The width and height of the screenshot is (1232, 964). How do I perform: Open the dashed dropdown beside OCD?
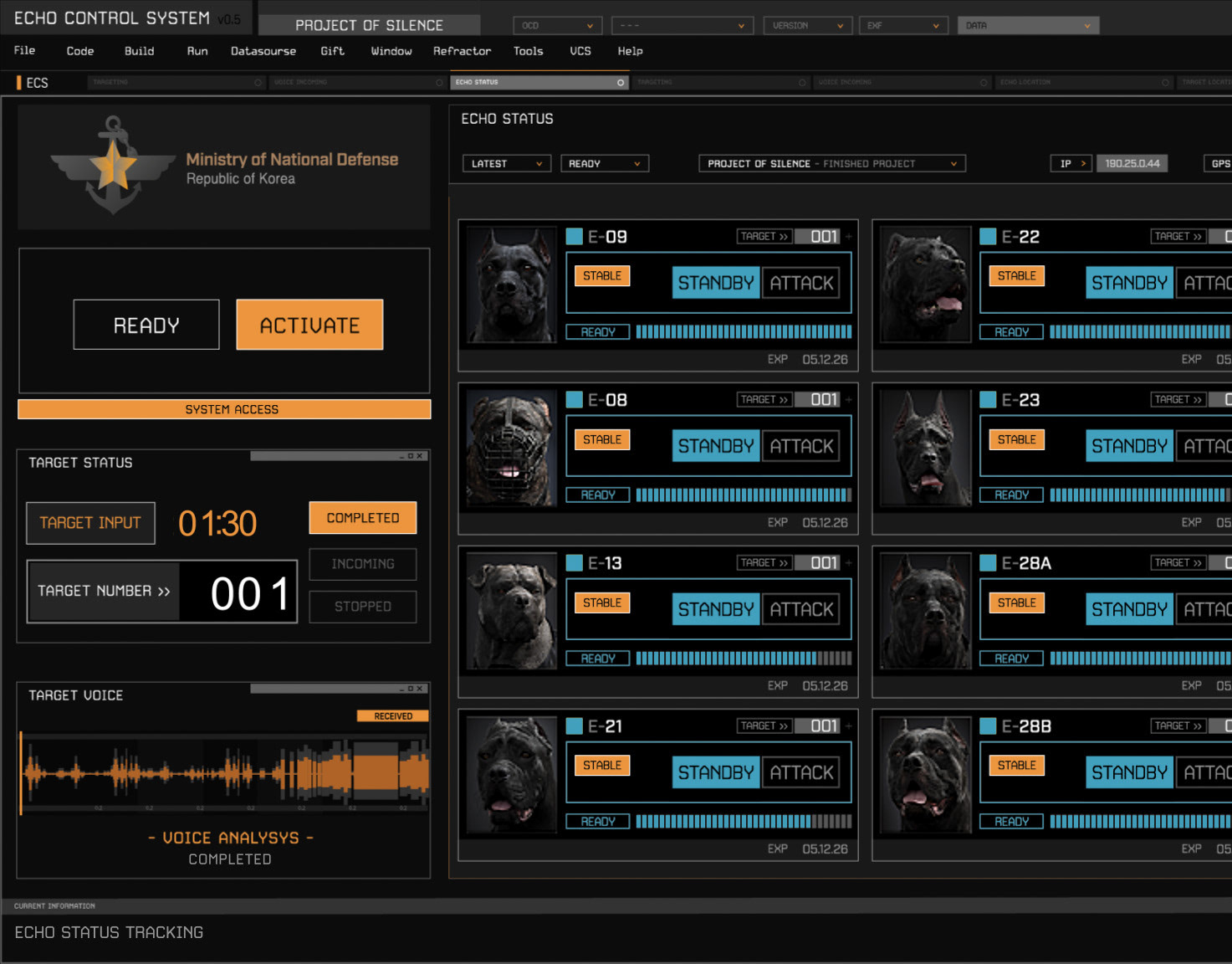682,26
